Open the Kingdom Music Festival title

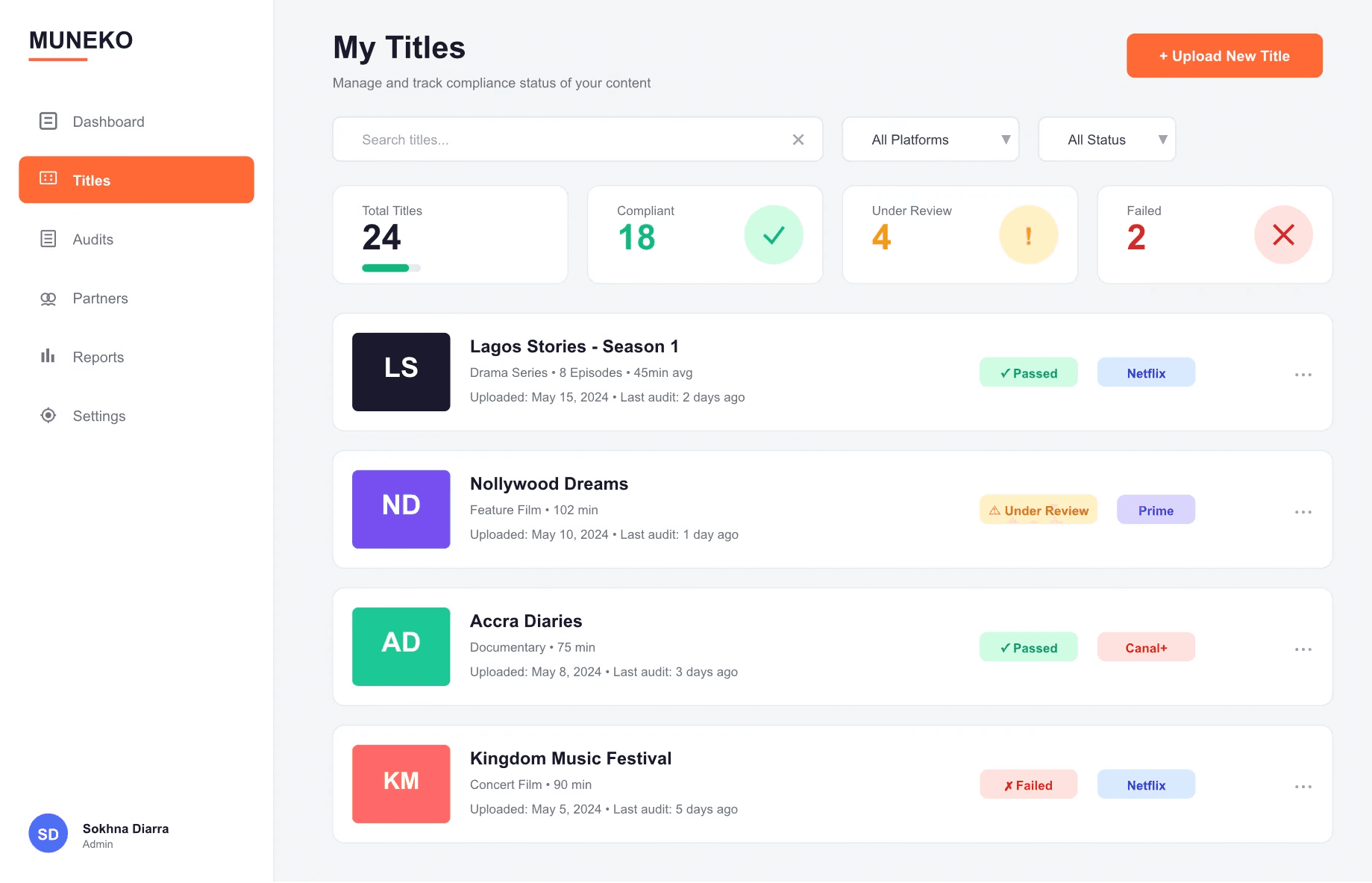tap(570, 758)
